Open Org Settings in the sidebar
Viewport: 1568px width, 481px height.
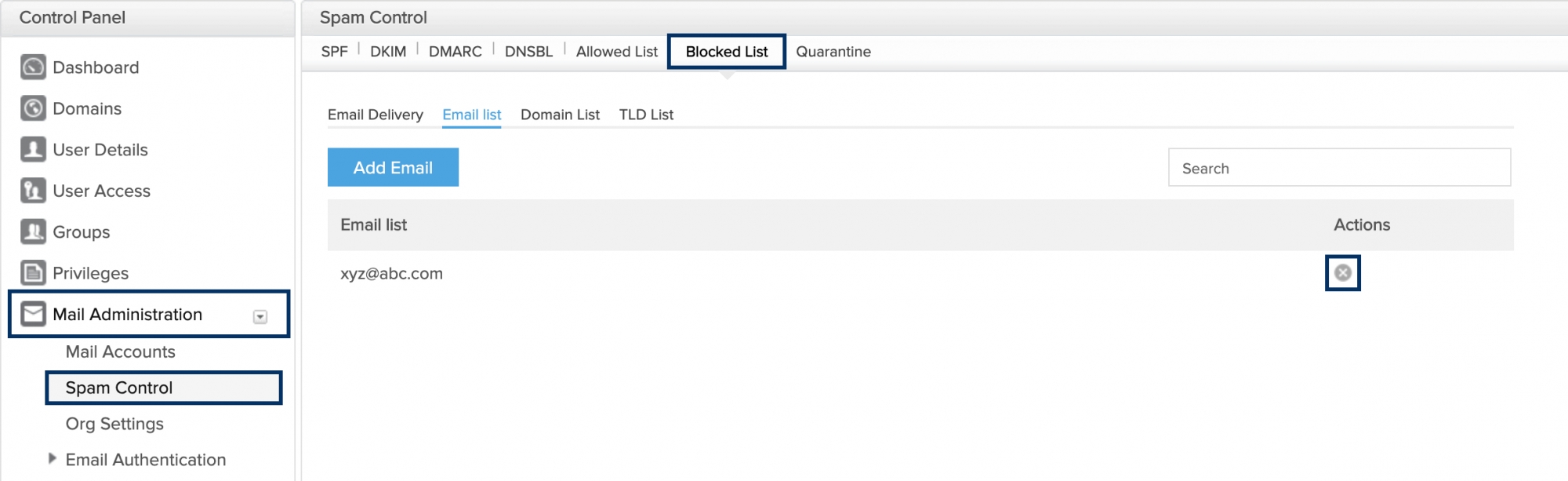click(x=114, y=424)
